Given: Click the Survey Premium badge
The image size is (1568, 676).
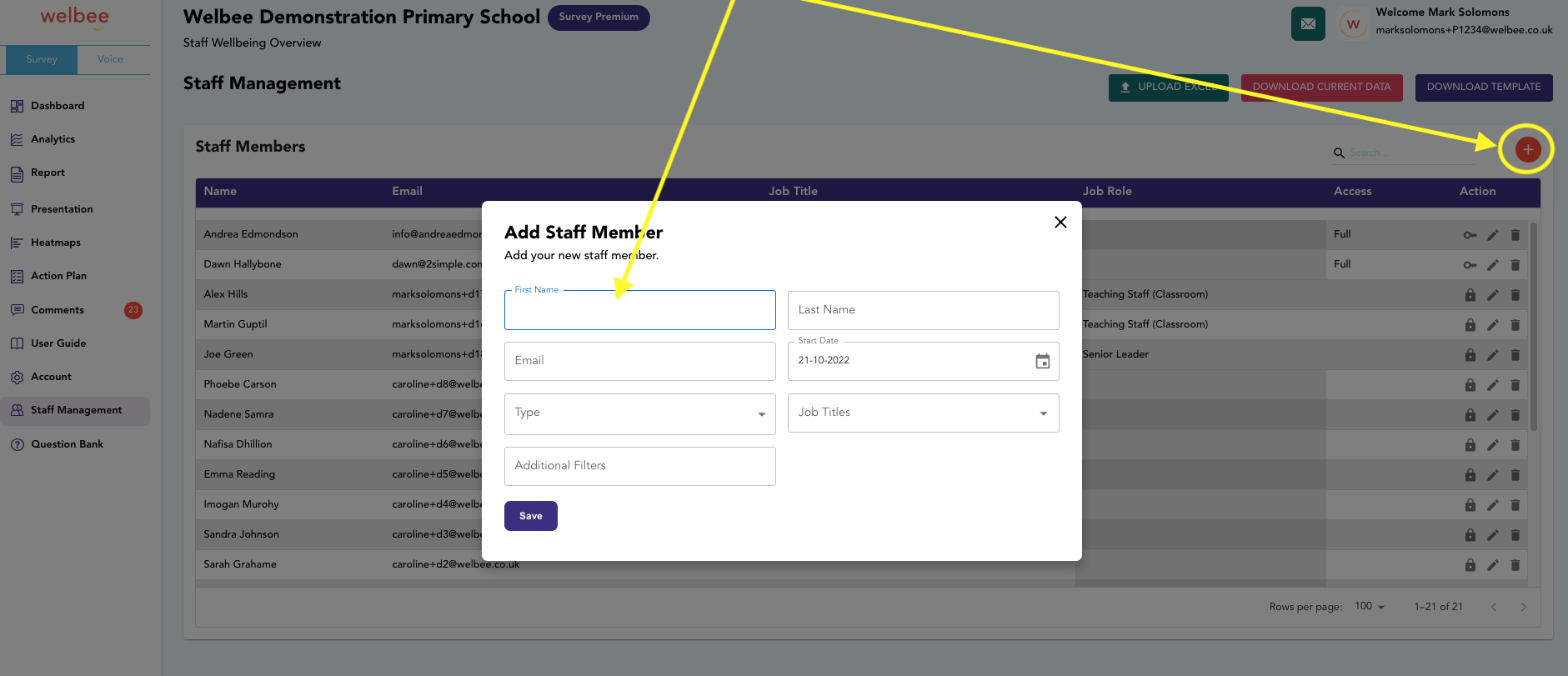Looking at the screenshot, I should click(599, 18).
